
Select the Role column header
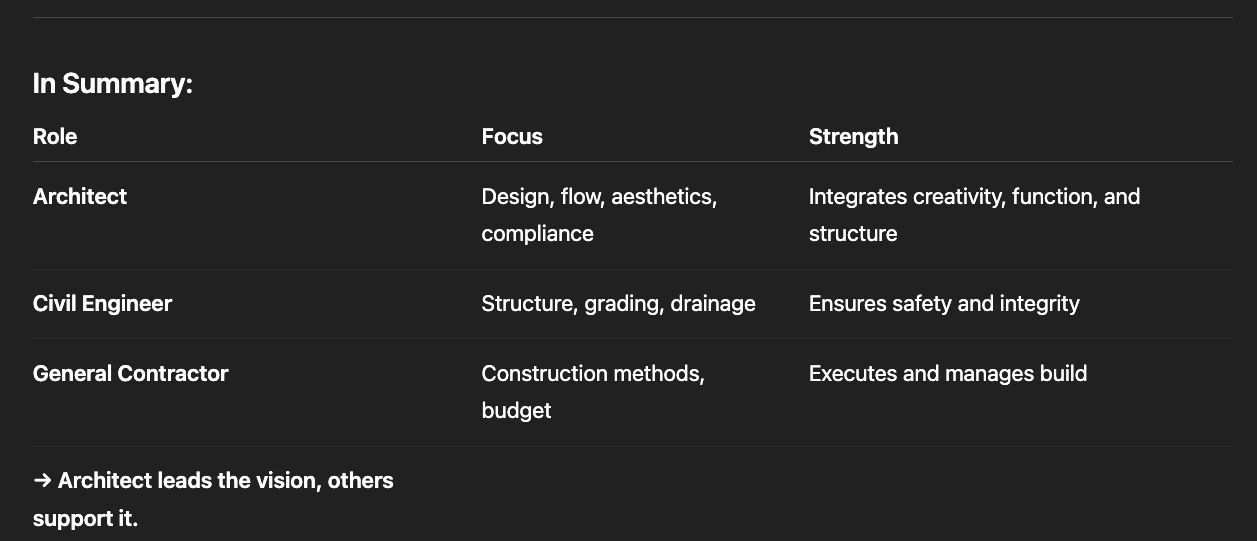click(x=55, y=137)
